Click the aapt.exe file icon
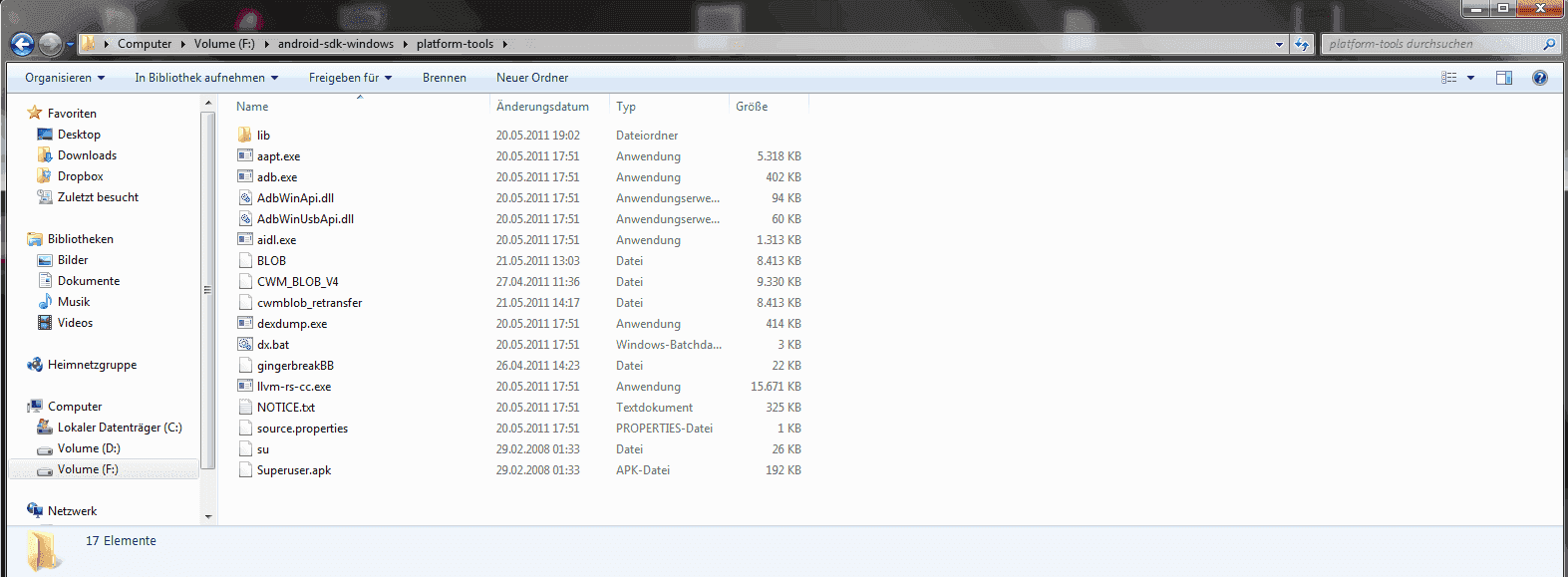 pos(245,155)
